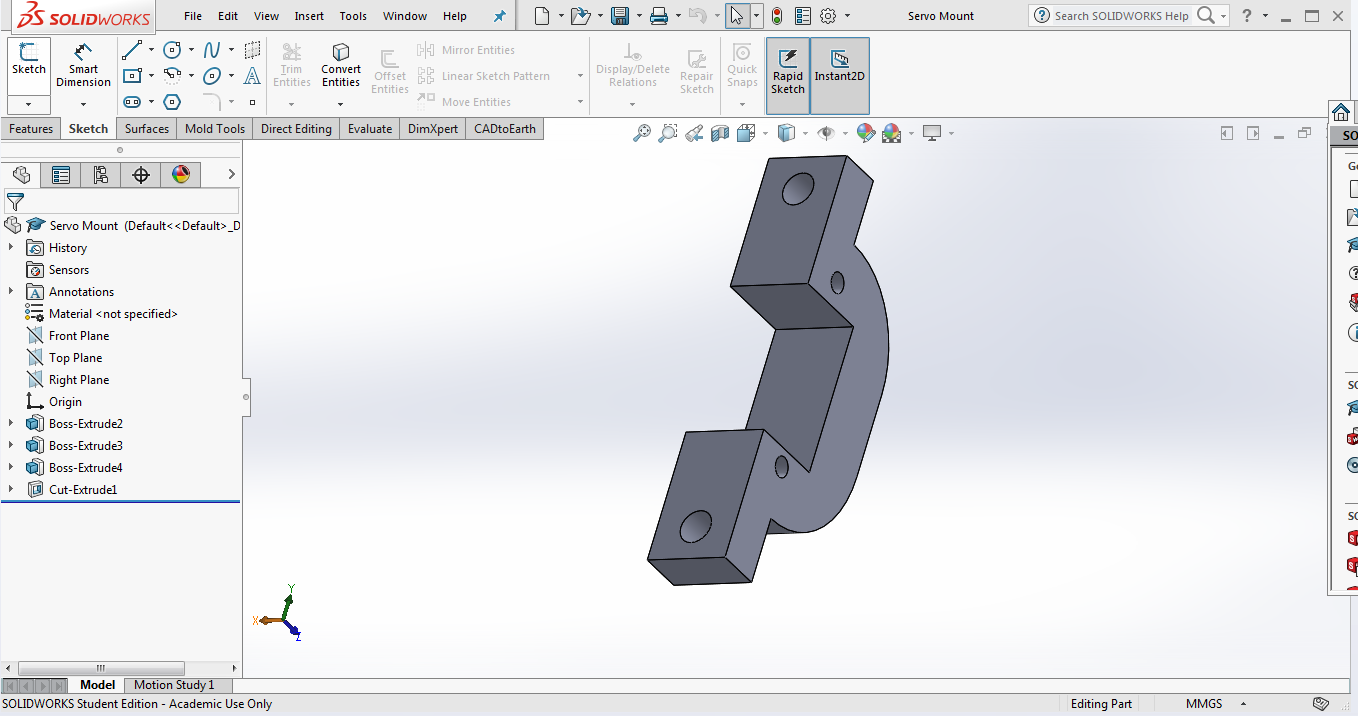Viewport: 1358px width, 716px height.
Task: Expand Boss-Extrude3 feature
Action: coord(11,445)
